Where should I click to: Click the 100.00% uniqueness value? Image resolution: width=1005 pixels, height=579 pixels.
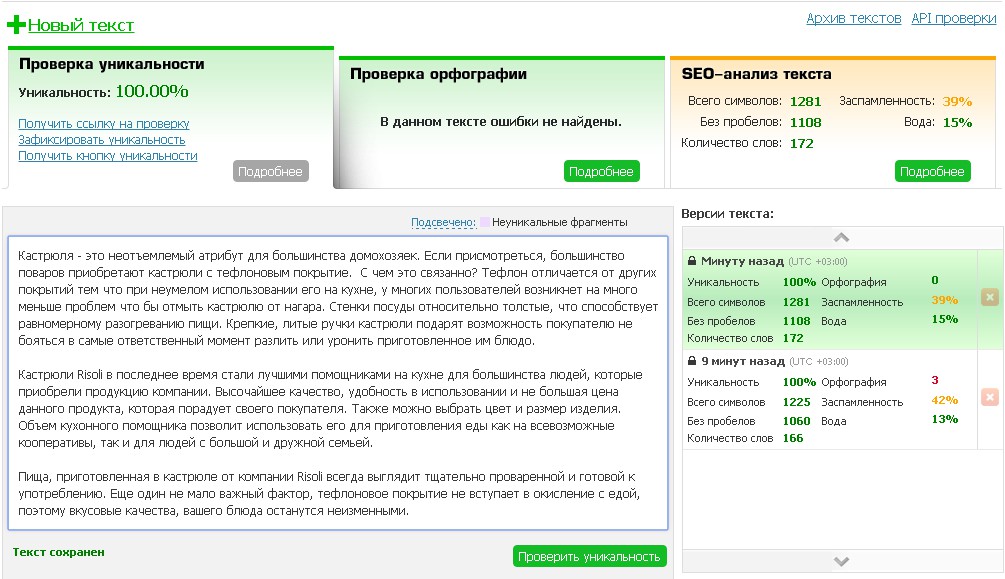(x=152, y=91)
